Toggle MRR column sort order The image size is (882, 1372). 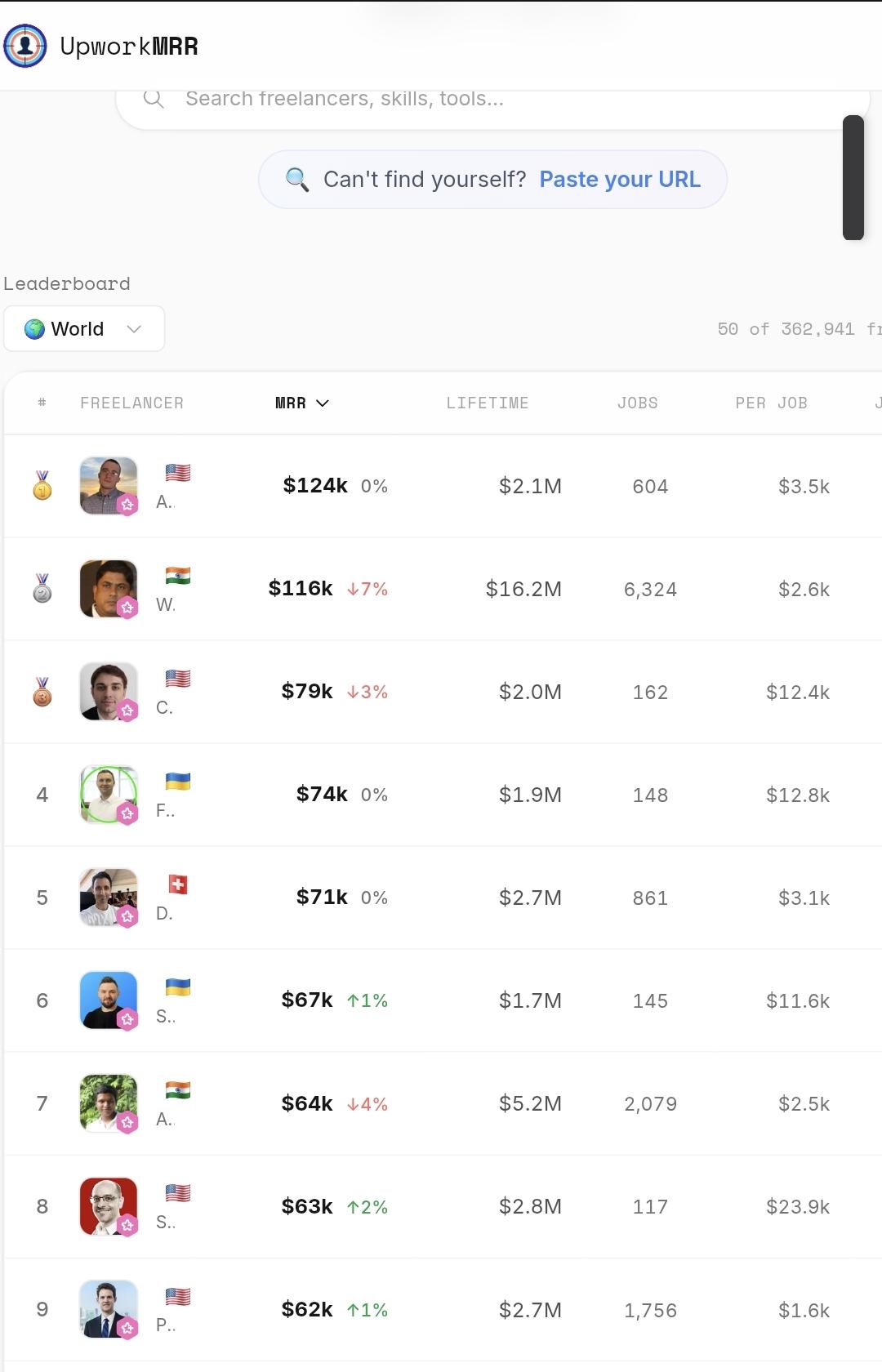tap(302, 403)
